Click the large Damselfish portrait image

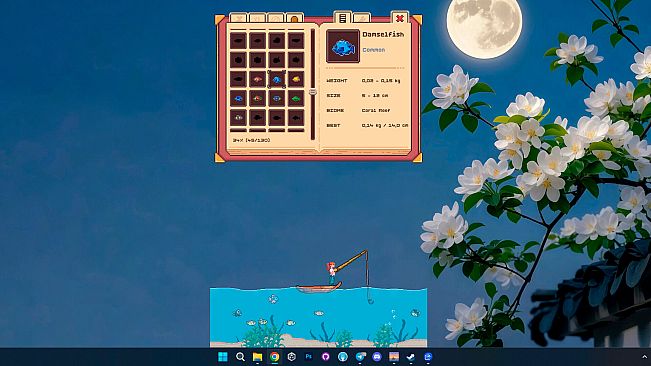(x=343, y=46)
